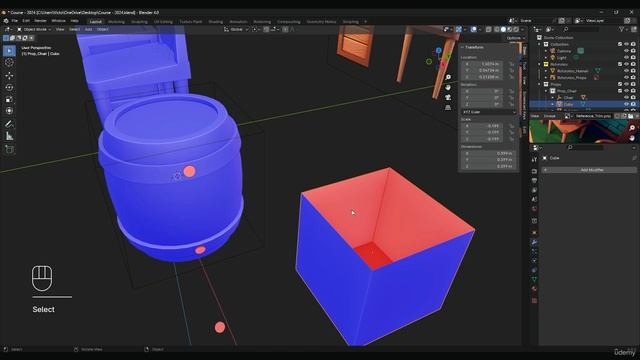Open the File menu
This screenshot has height=360, width=640.
(15, 21)
